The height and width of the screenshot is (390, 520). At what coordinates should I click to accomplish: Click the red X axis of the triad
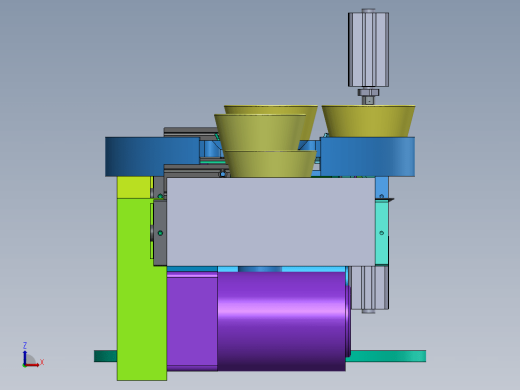32,365
